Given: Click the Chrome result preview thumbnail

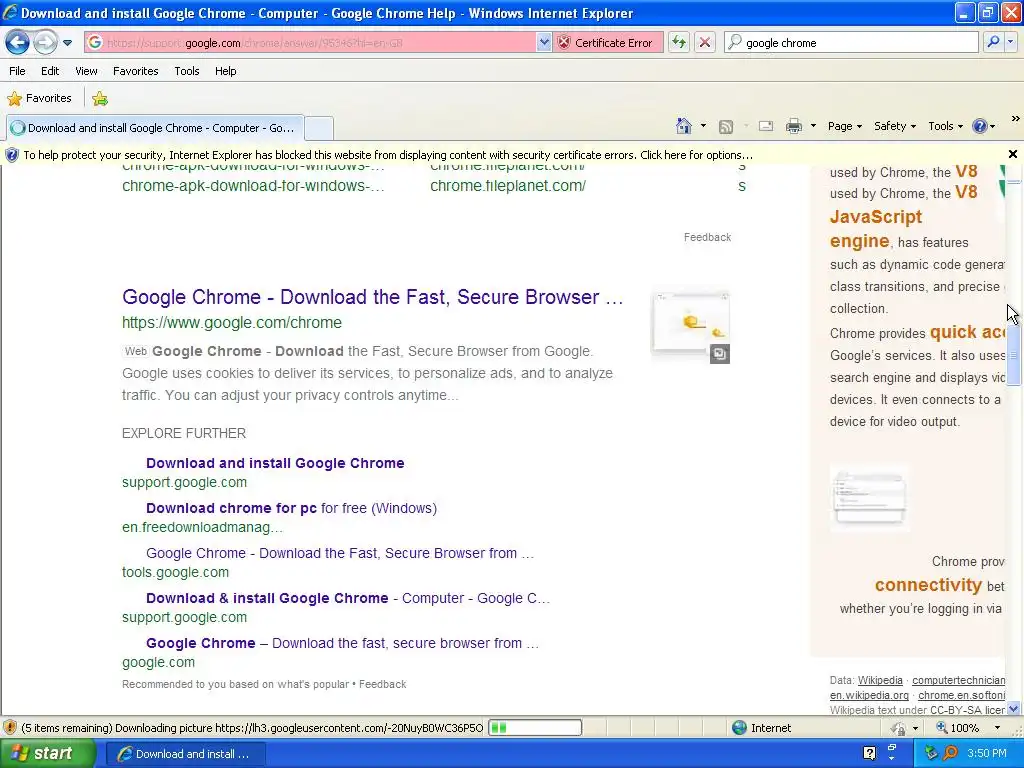Looking at the screenshot, I should [x=690, y=323].
